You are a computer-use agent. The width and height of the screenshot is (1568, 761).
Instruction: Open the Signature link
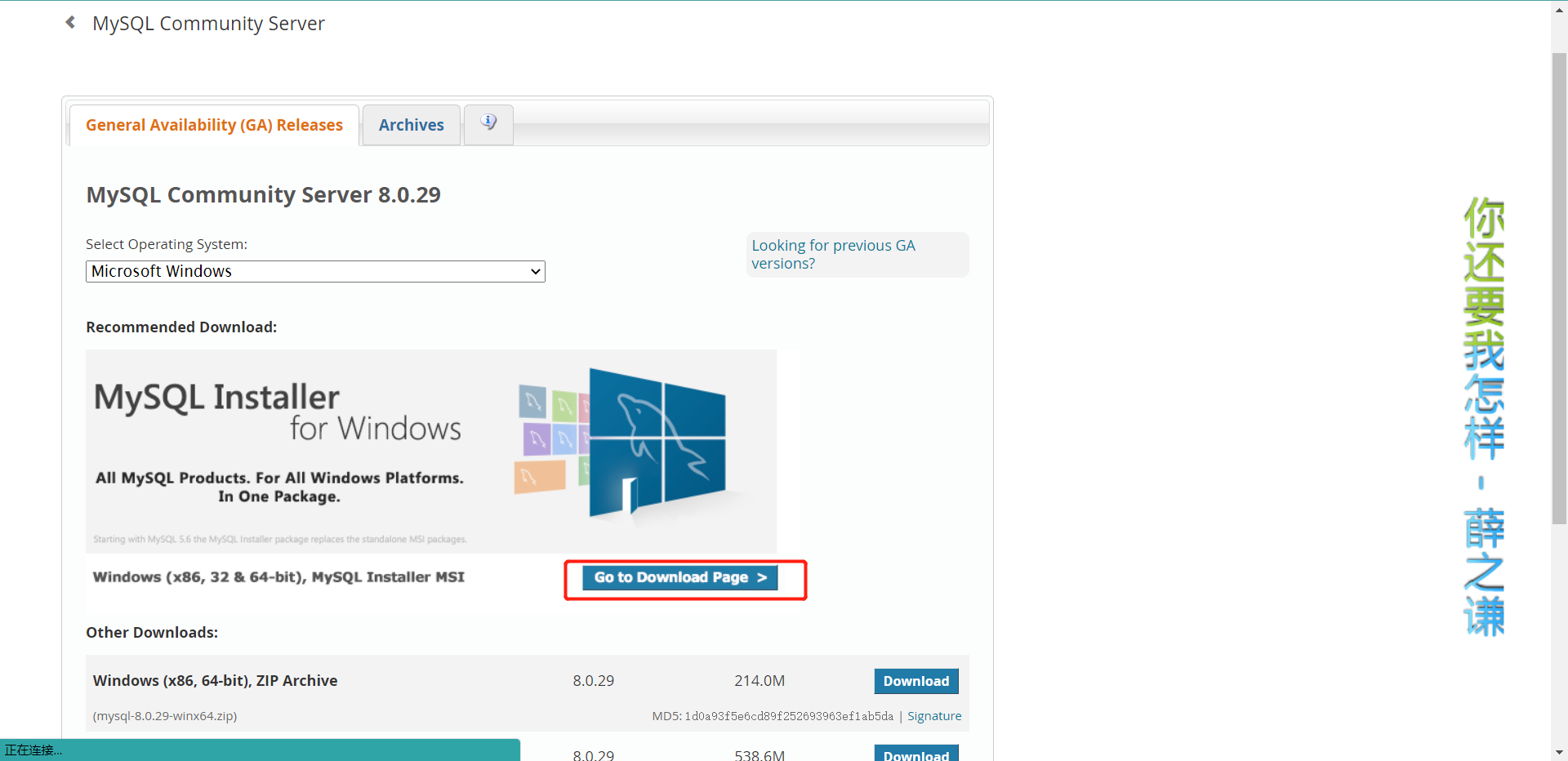tap(934, 716)
